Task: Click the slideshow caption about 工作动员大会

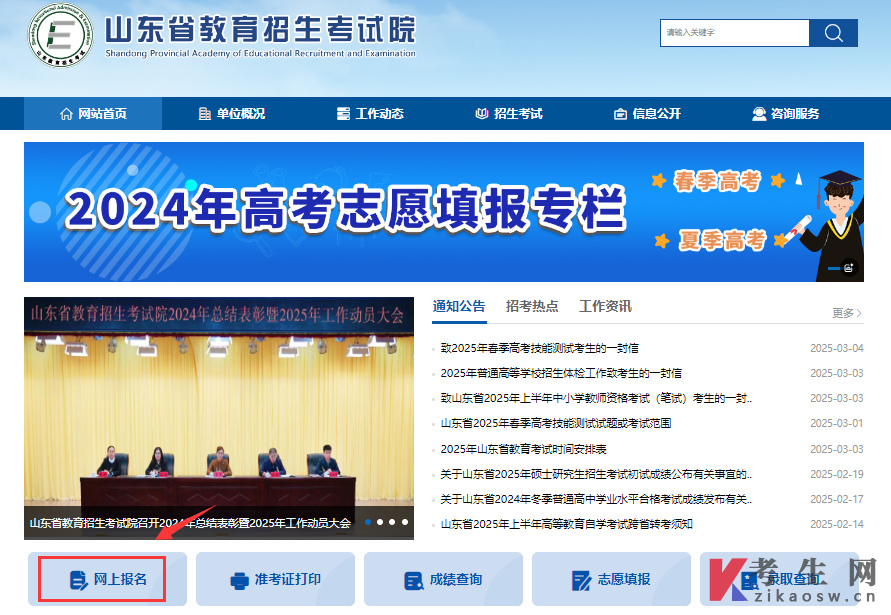Action: pos(190,522)
